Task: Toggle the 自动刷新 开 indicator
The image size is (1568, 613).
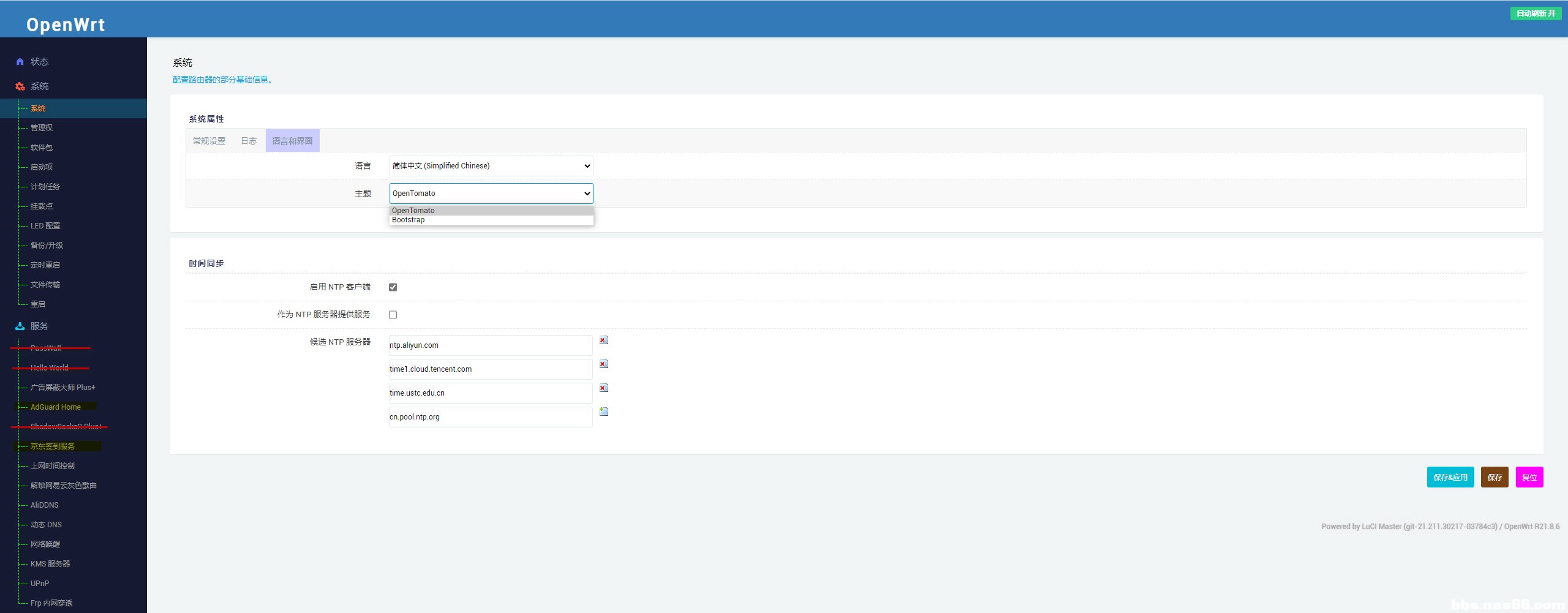Action: [1536, 13]
